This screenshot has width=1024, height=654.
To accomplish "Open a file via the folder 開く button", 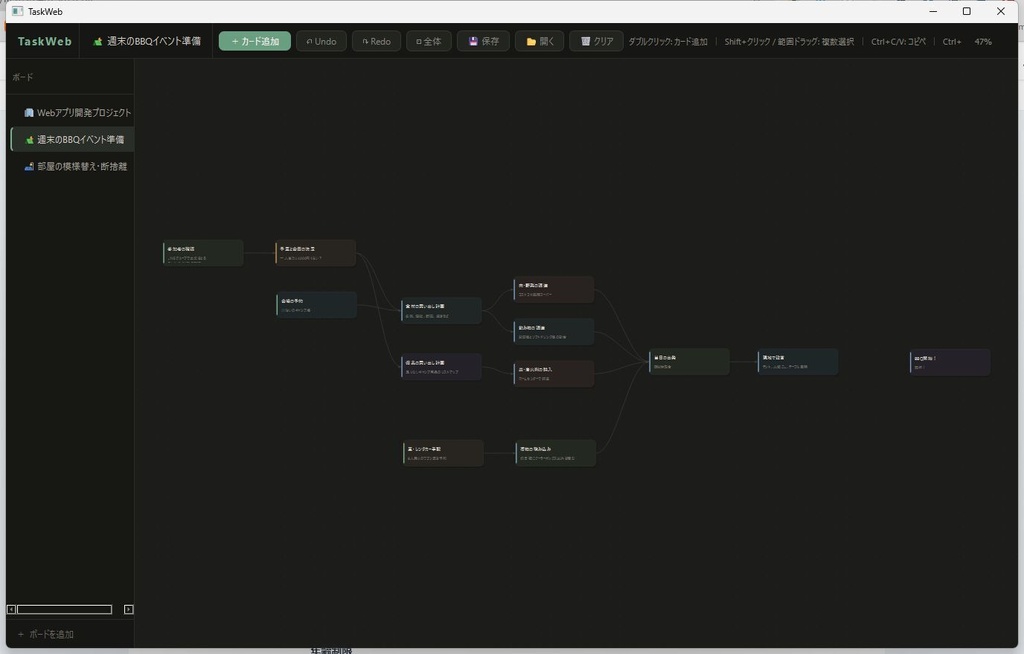I will coord(539,41).
